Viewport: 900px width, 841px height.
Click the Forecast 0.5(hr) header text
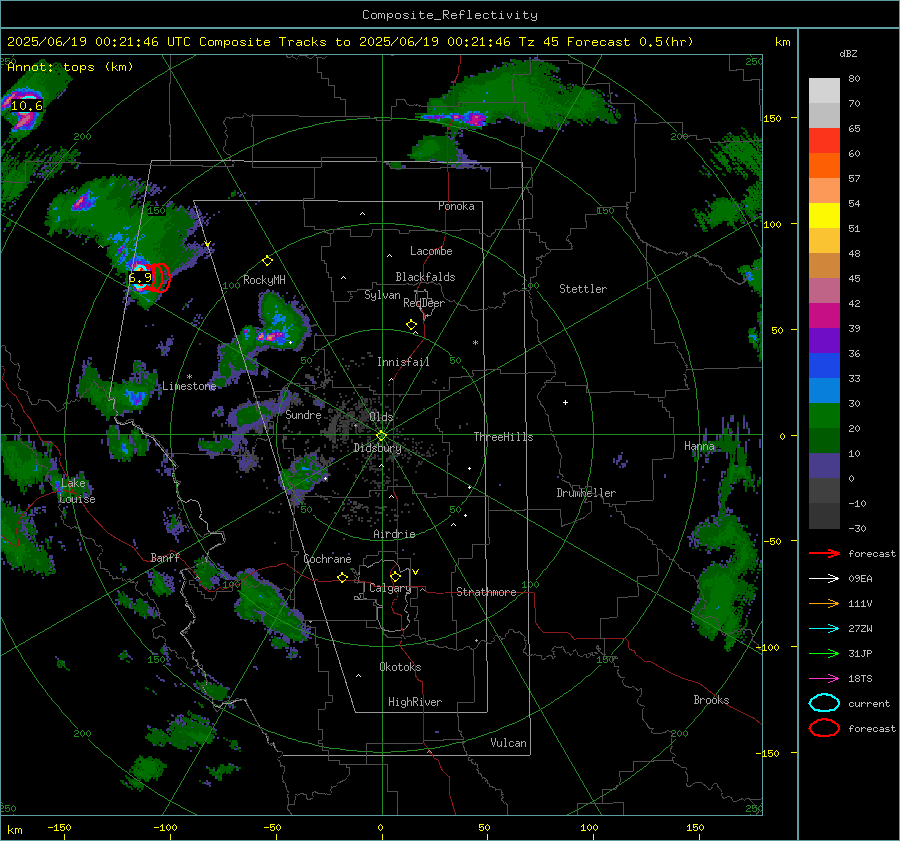click(630, 42)
